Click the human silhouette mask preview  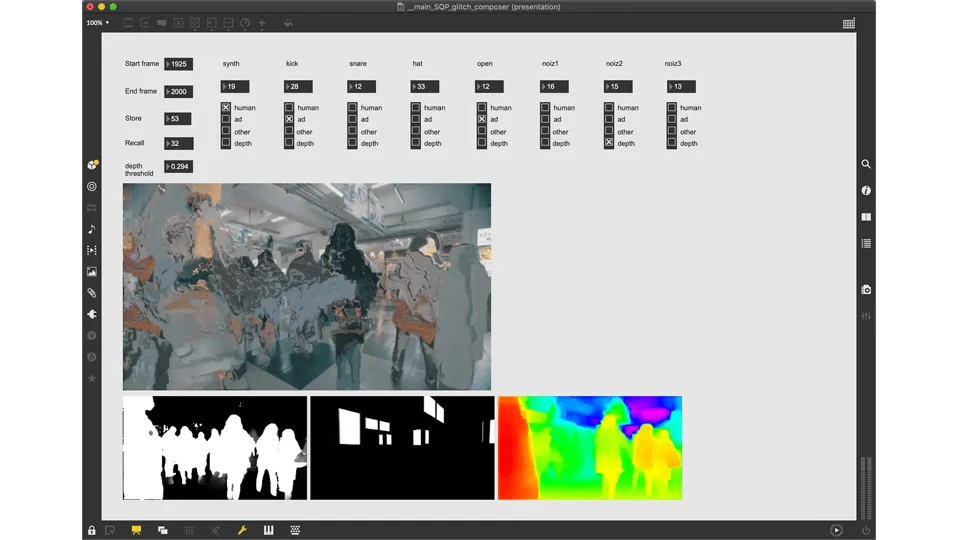click(x=215, y=448)
